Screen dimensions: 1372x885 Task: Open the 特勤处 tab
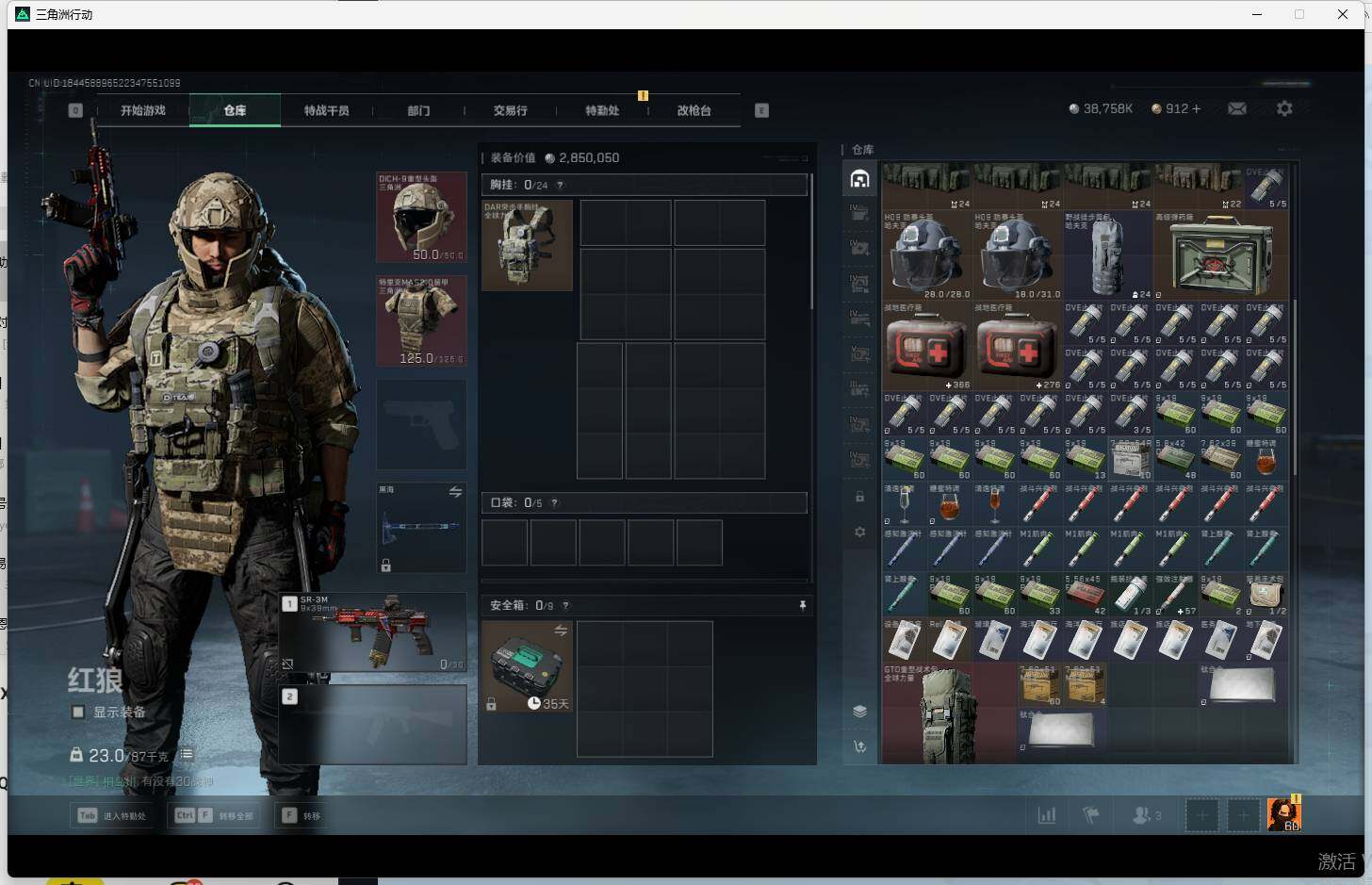[602, 110]
